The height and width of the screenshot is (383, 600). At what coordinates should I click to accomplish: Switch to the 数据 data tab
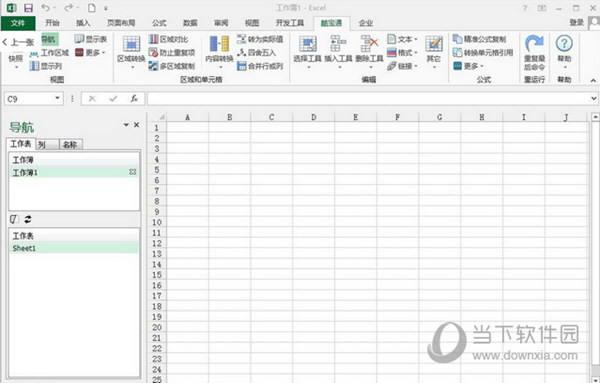[x=190, y=23]
